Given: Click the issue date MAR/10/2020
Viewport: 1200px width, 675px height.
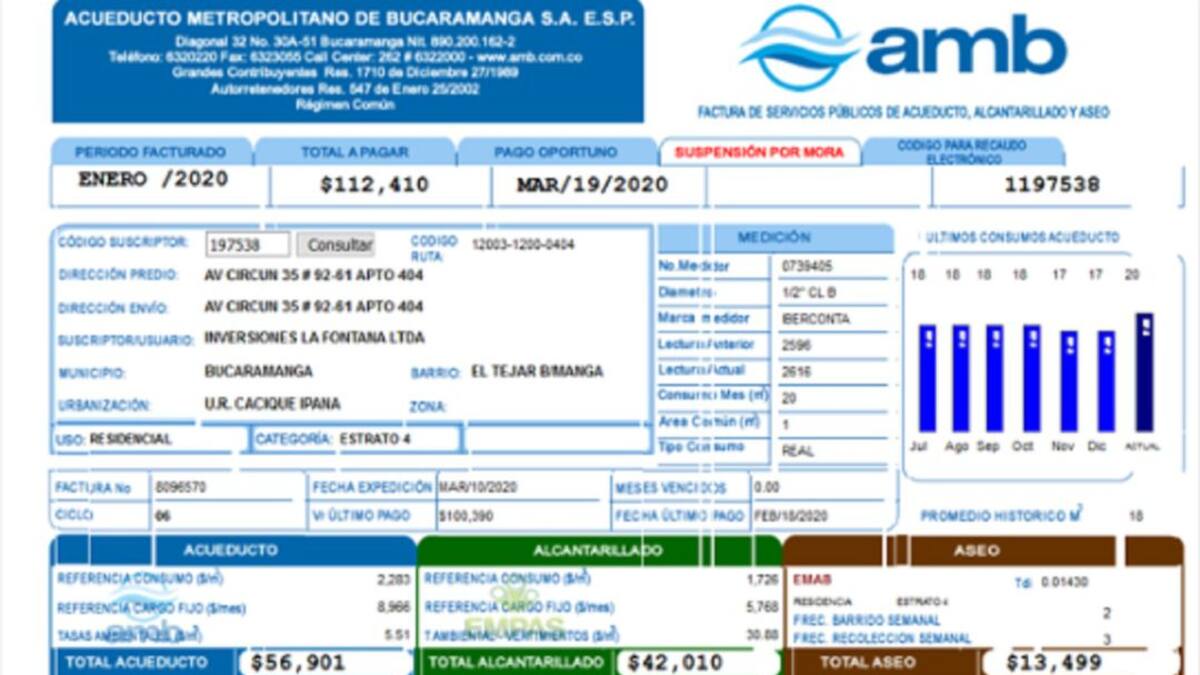Looking at the screenshot, I should [x=477, y=487].
